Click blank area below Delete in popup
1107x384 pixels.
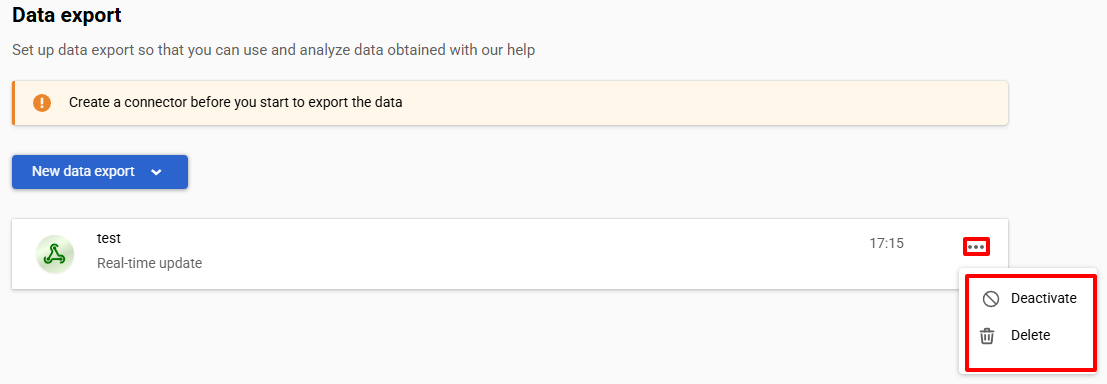1029,360
